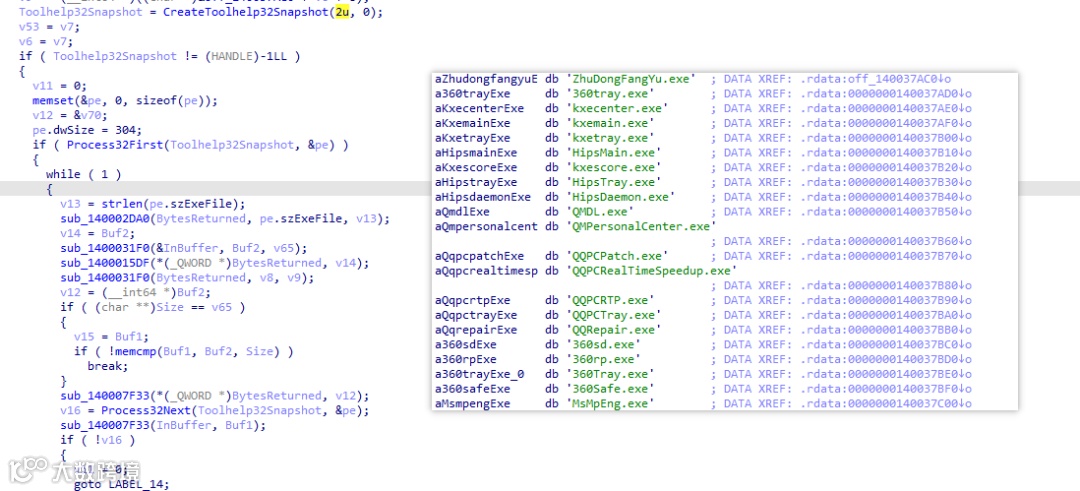Click LABEL_14 in the goto statement

click(138, 484)
